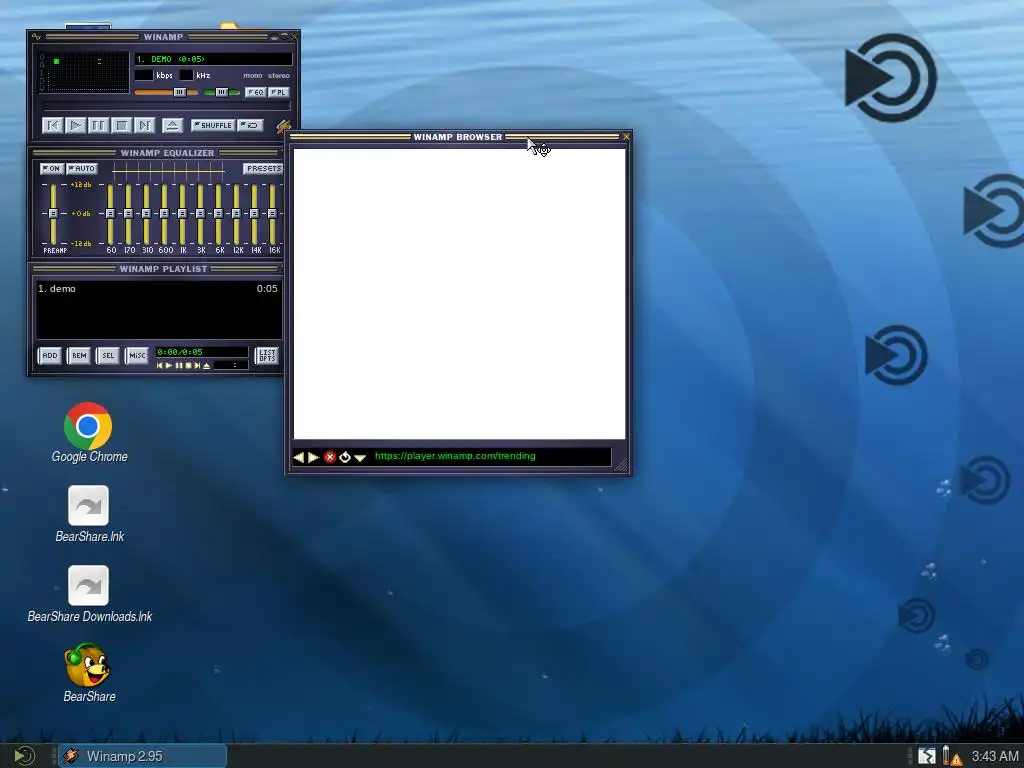Viewport: 1024px width, 768px height.
Task: Close the Winamp Browser window
Action: coord(626,136)
